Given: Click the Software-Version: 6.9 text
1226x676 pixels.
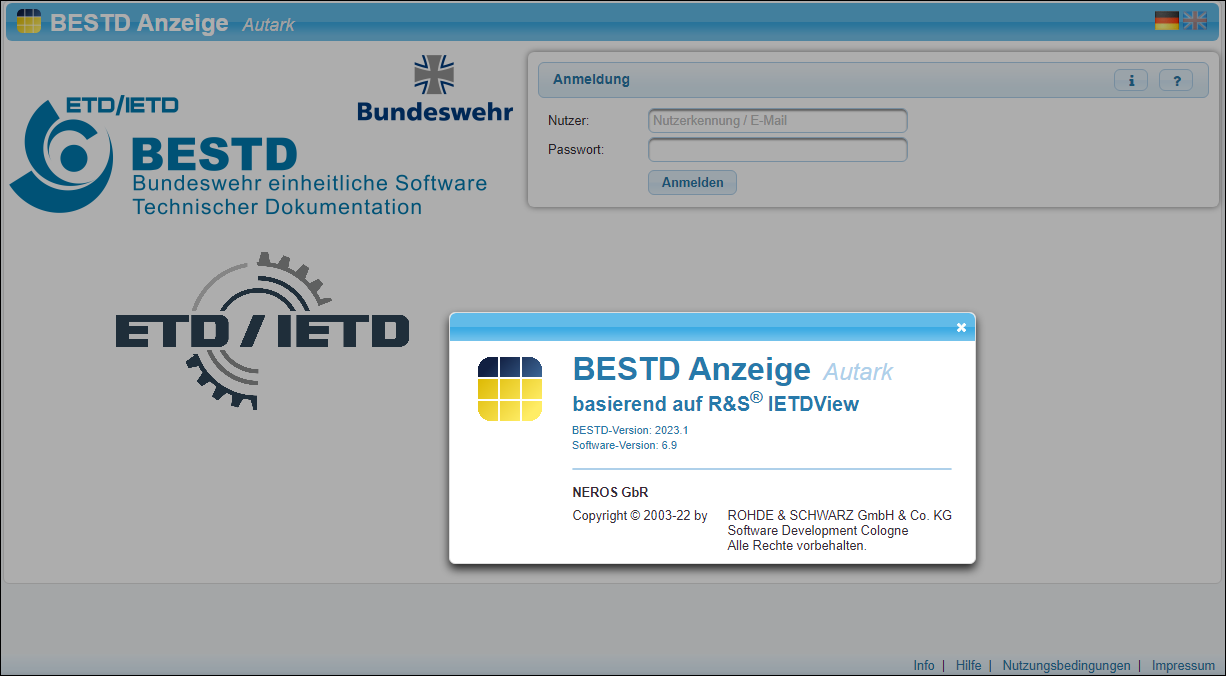Looking at the screenshot, I should [x=624, y=445].
